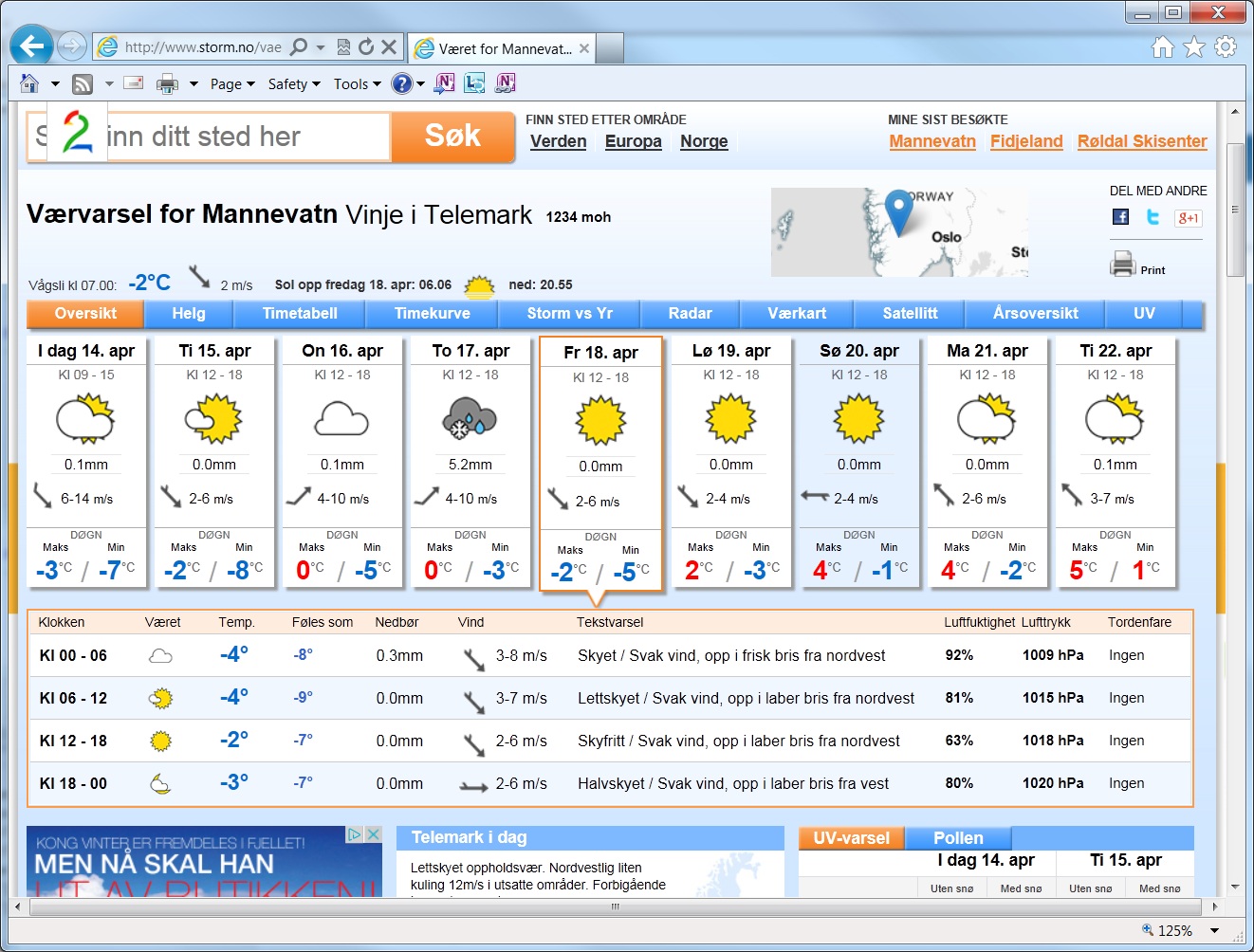Click the Home icon in command bar
1254x952 pixels.
pyautogui.click(x=29, y=83)
